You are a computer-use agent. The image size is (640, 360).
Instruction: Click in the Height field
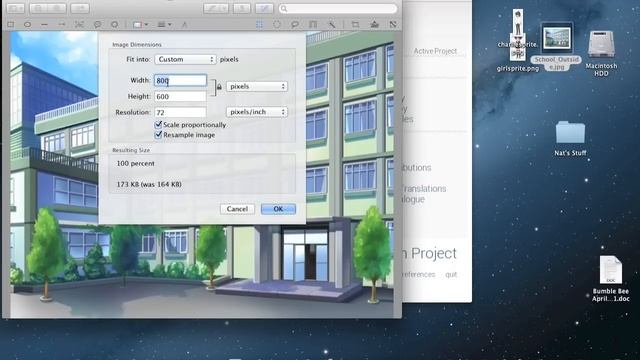[180, 96]
